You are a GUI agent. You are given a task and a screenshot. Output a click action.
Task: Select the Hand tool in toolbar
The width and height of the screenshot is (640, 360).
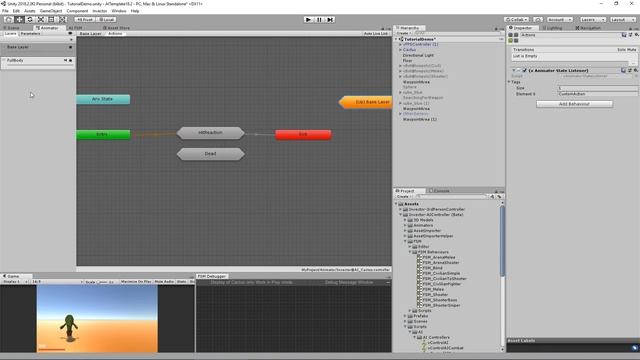point(8,20)
